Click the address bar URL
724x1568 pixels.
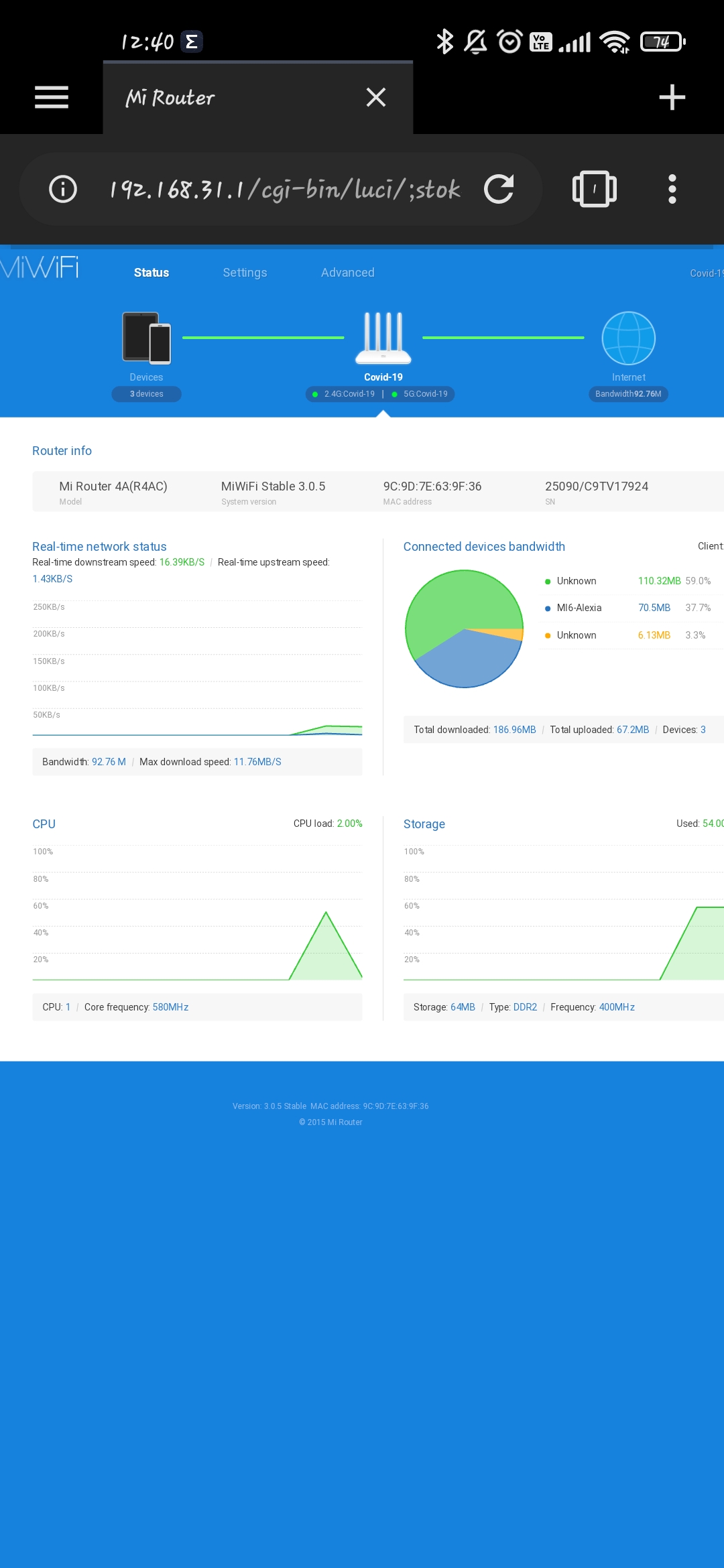(x=285, y=190)
